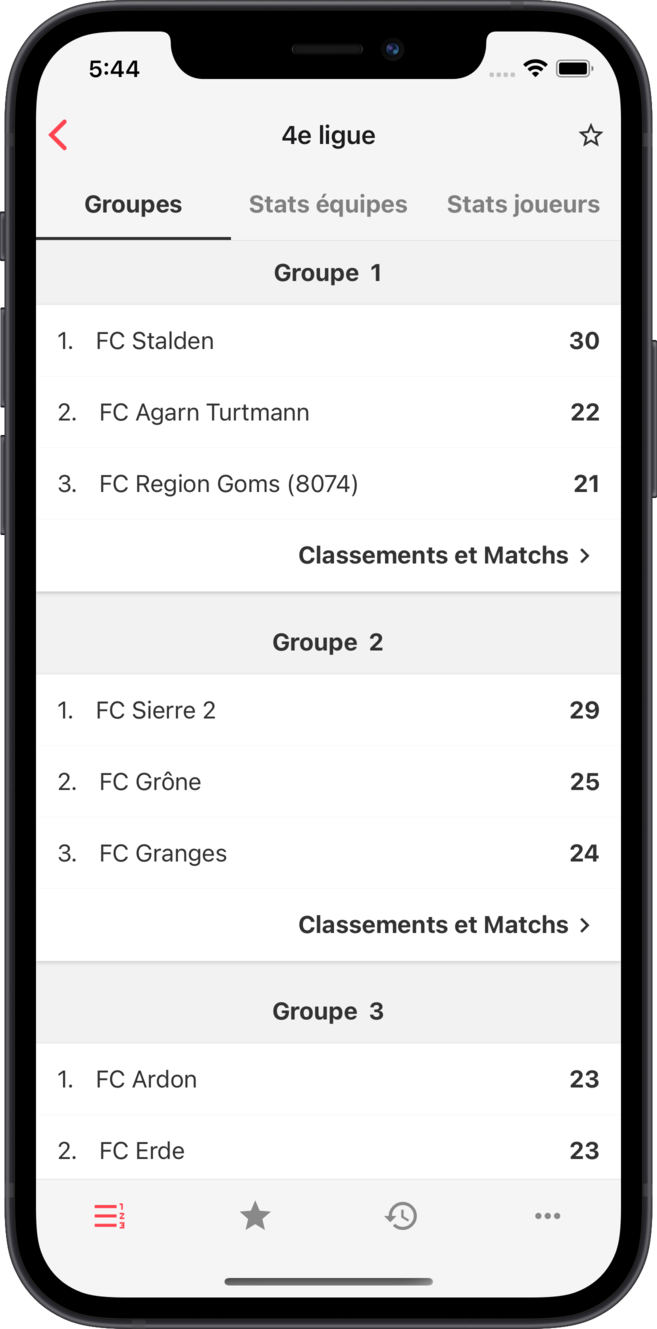This screenshot has width=657, height=1329.
Task: Select the Groupes tab
Action: 133,205
